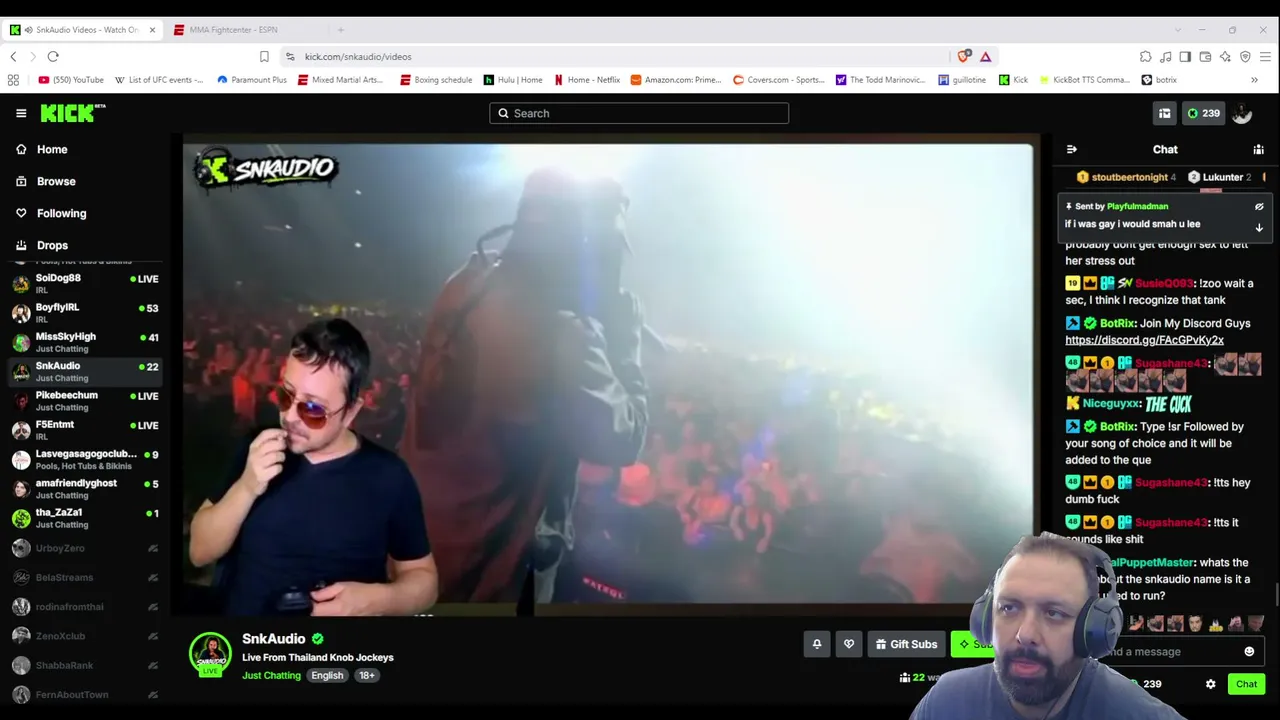
Task: Open the 239 Kick points balance
Action: pos(1203,114)
